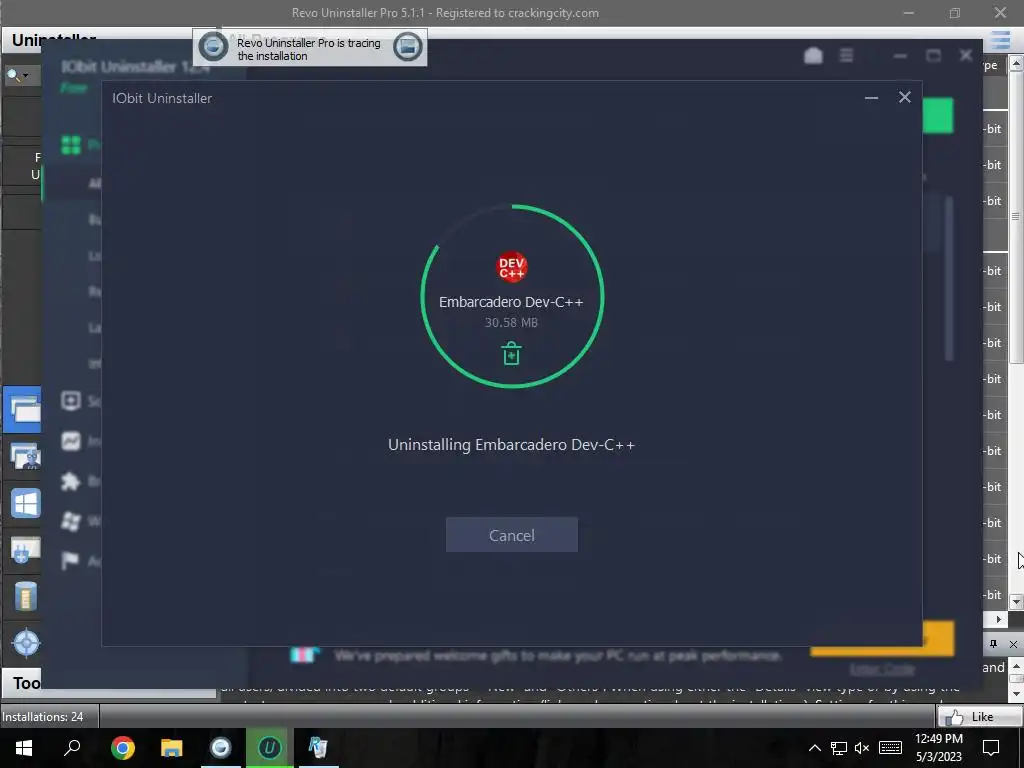Click the left round button in Revo tracing bar
Viewport: 1024px width, 768px height.
213,46
